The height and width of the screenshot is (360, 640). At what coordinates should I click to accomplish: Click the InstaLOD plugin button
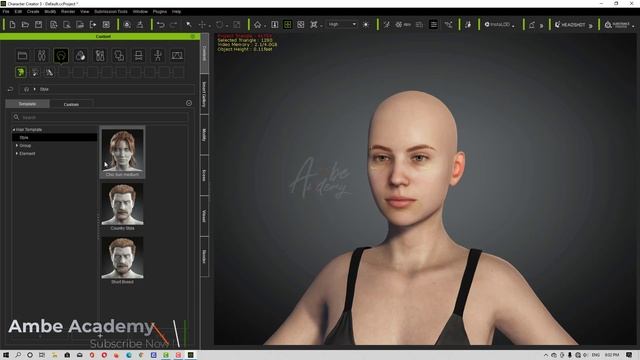(x=497, y=25)
